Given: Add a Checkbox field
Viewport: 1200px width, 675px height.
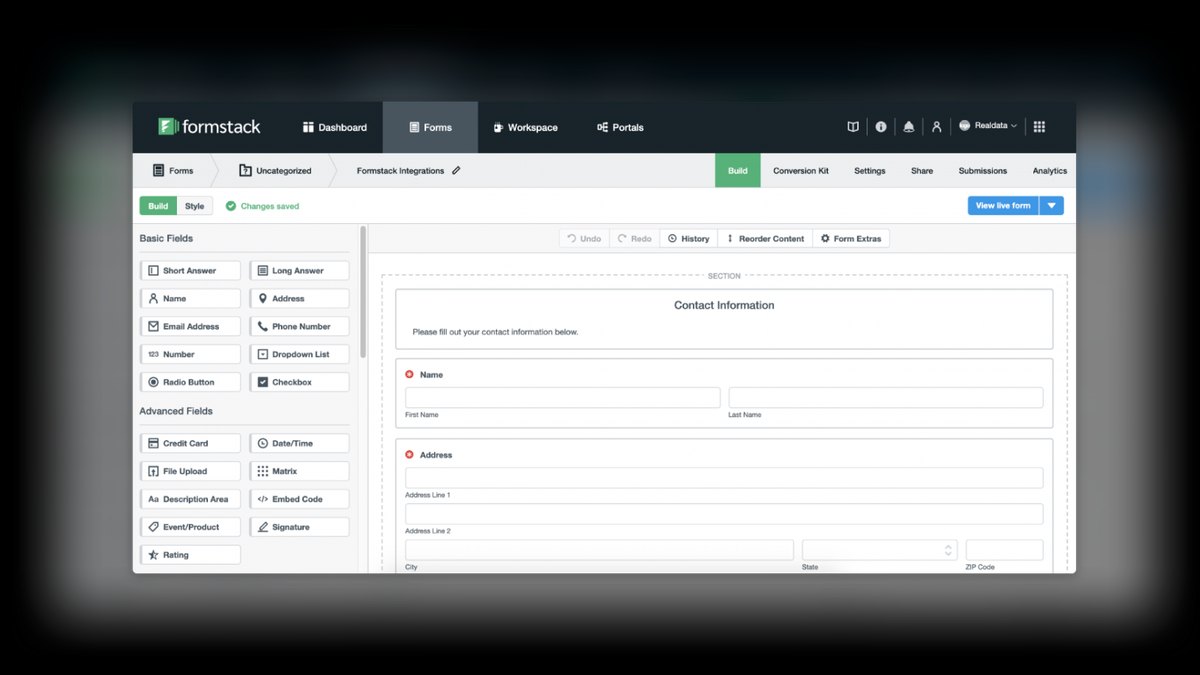Looking at the screenshot, I should [x=299, y=382].
